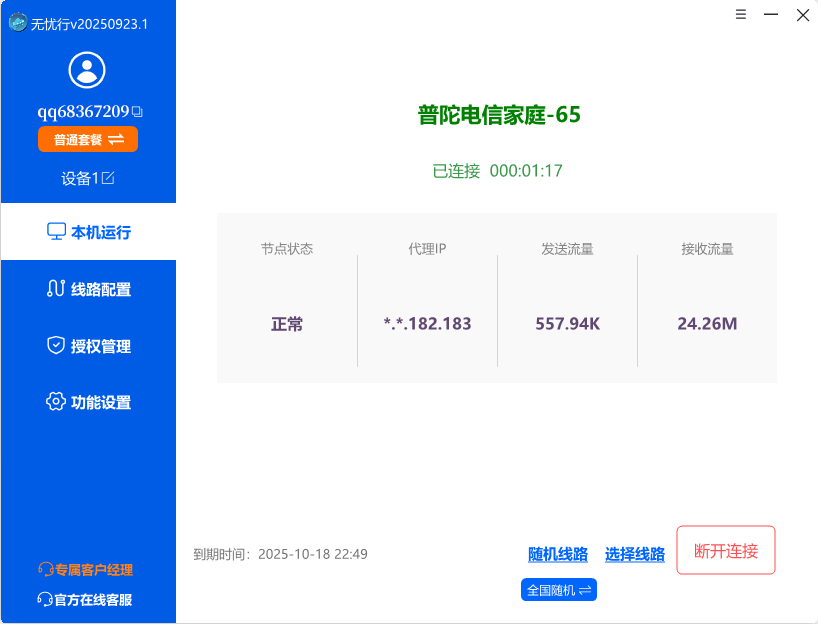Open the hamburger menu at top right
Image resolution: width=818 pixels, height=624 pixels.
[x=740, y=15]
